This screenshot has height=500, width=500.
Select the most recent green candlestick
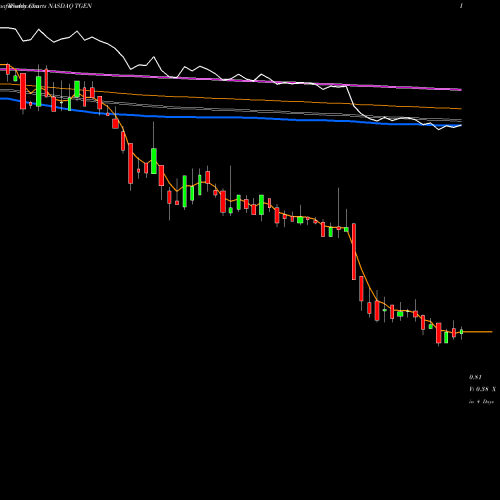462,331
